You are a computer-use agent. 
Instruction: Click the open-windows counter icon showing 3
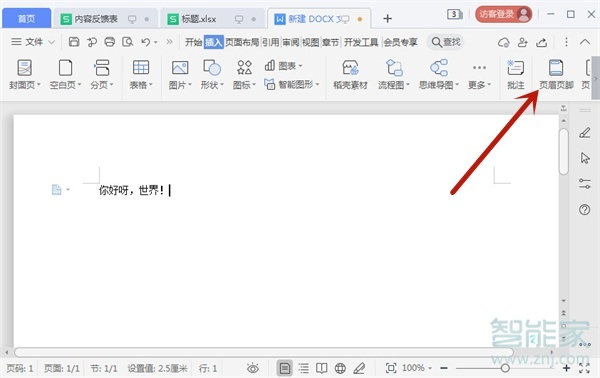point(454,15)
